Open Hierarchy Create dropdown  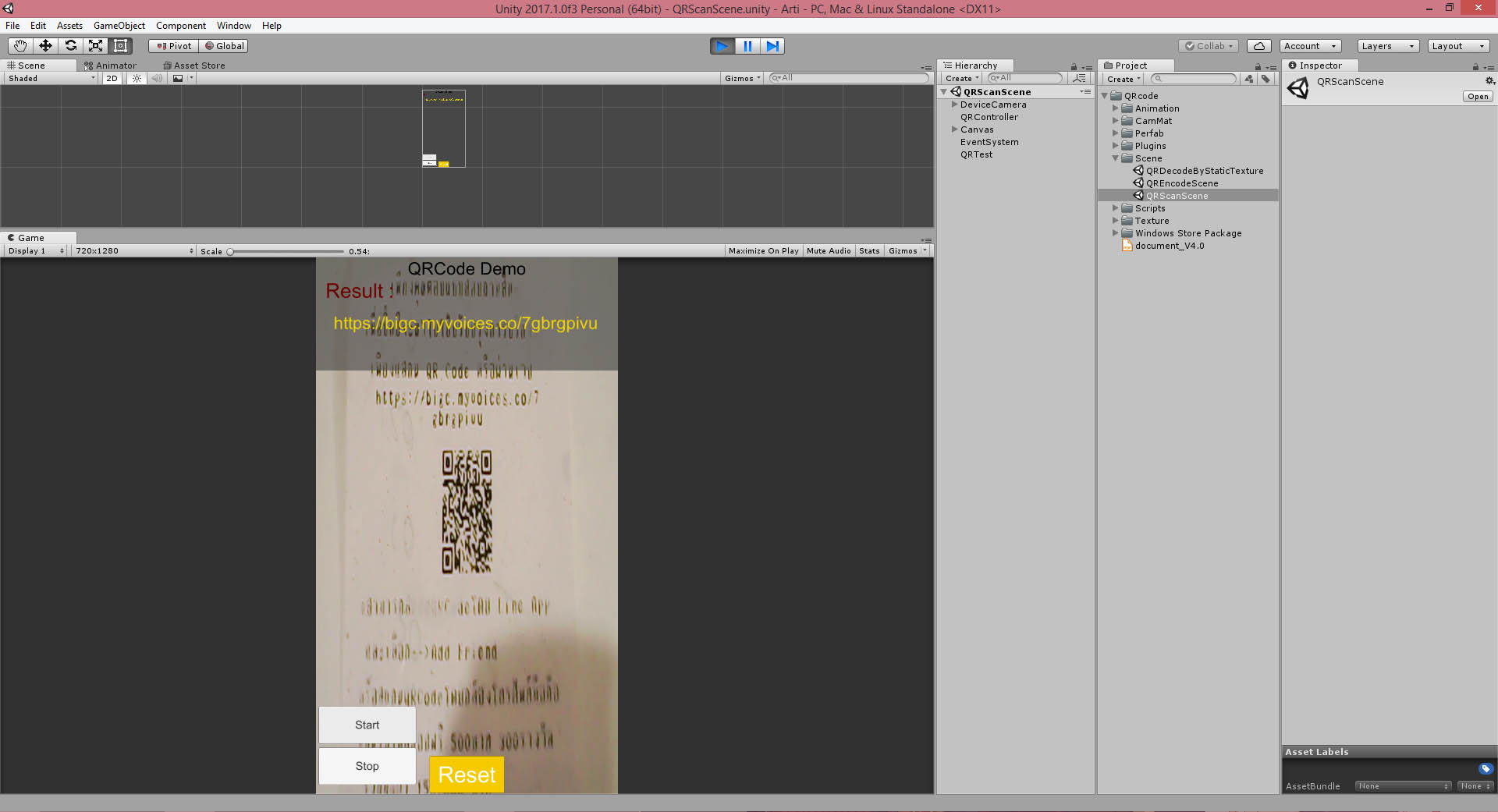(x=962, y=79)
